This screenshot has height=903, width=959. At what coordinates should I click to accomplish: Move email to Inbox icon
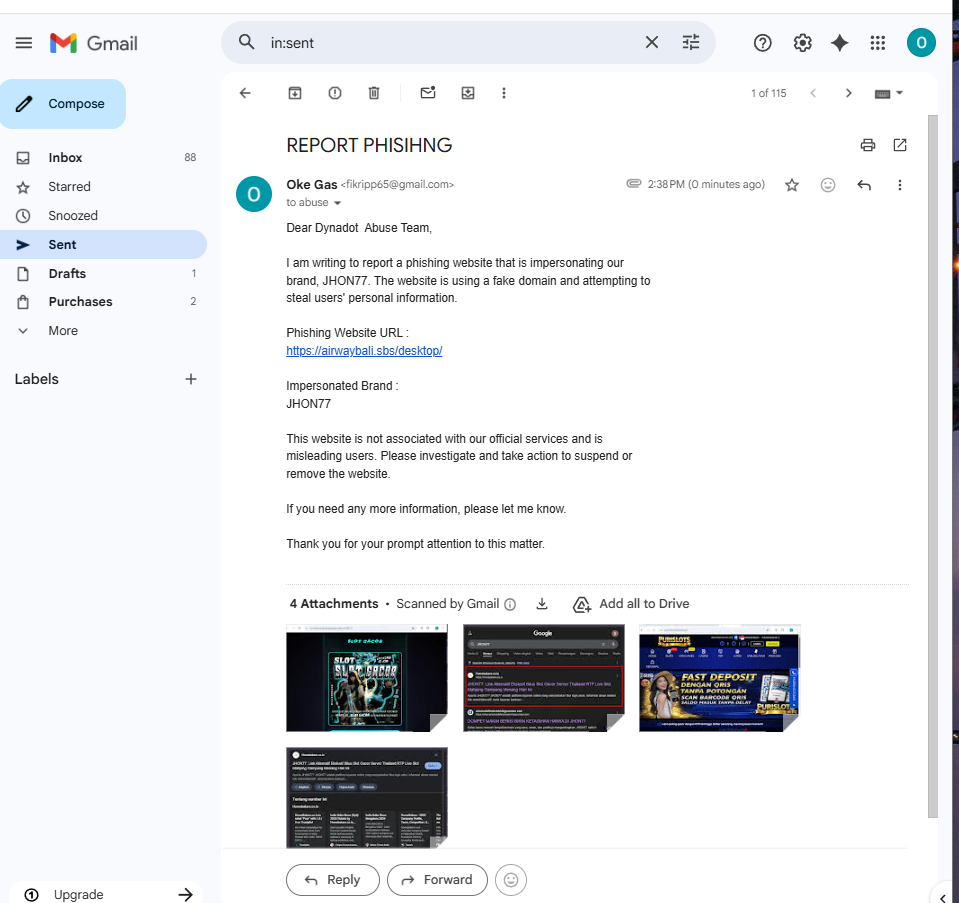click(x=468, y=93)
